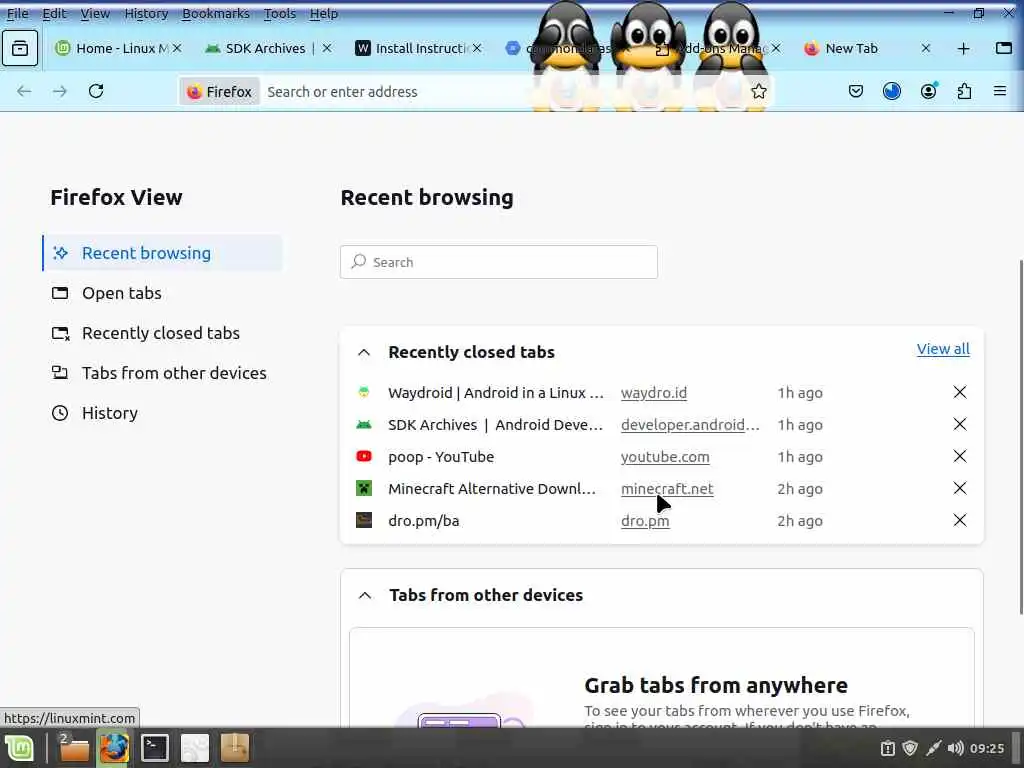The width and height of the screenshot is (1024, 768).
Task: Open the Tools menu
Action: pos(280,14)
